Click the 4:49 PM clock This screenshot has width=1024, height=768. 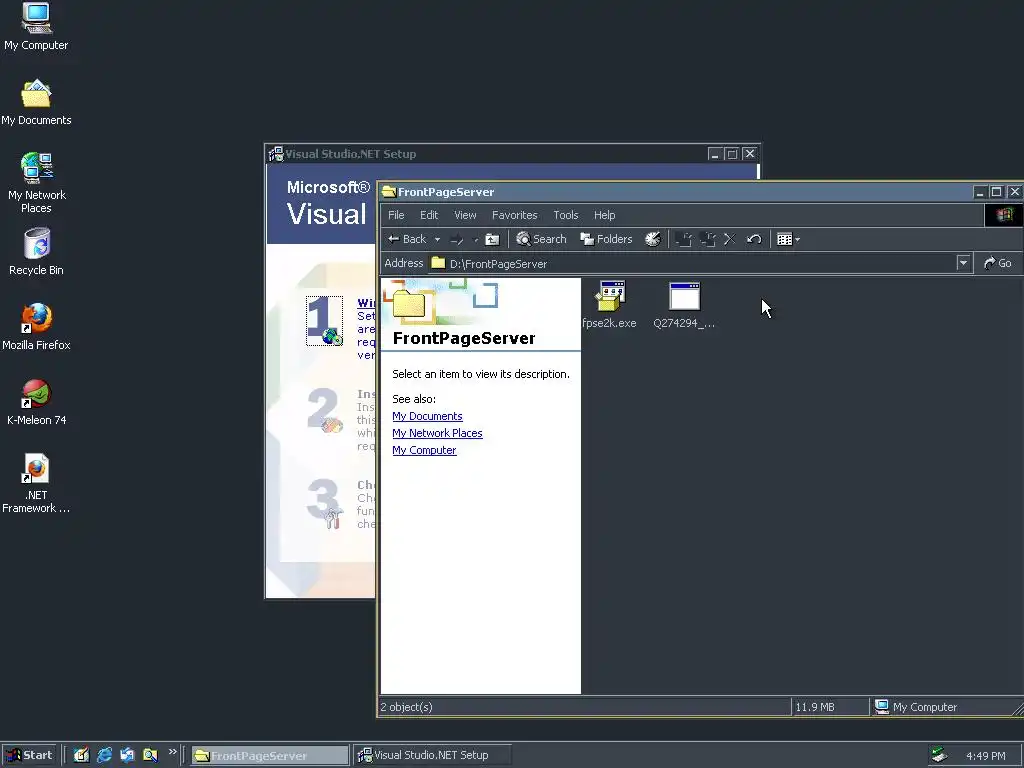click(985, 756)
